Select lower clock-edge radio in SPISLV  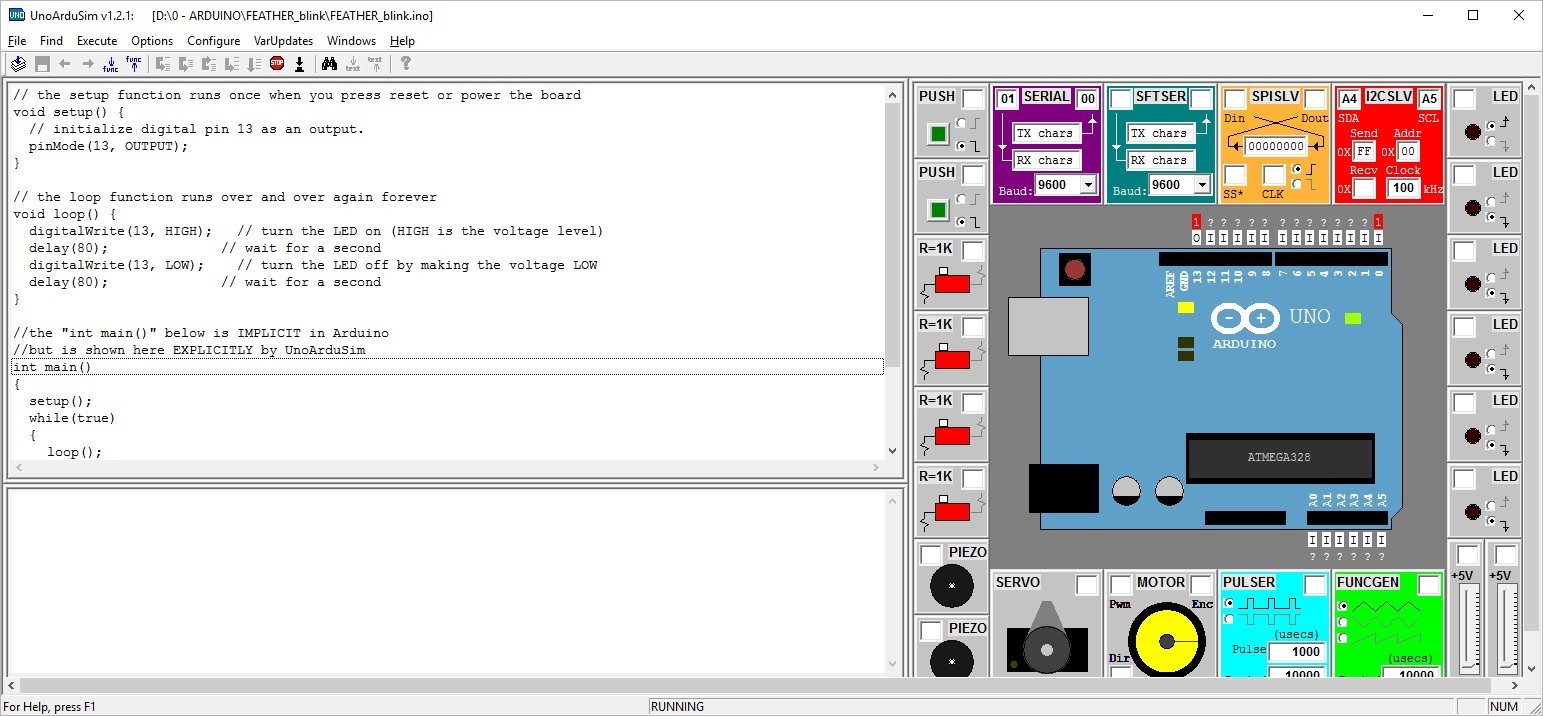pyautogui.click(x=1297, y=183)
